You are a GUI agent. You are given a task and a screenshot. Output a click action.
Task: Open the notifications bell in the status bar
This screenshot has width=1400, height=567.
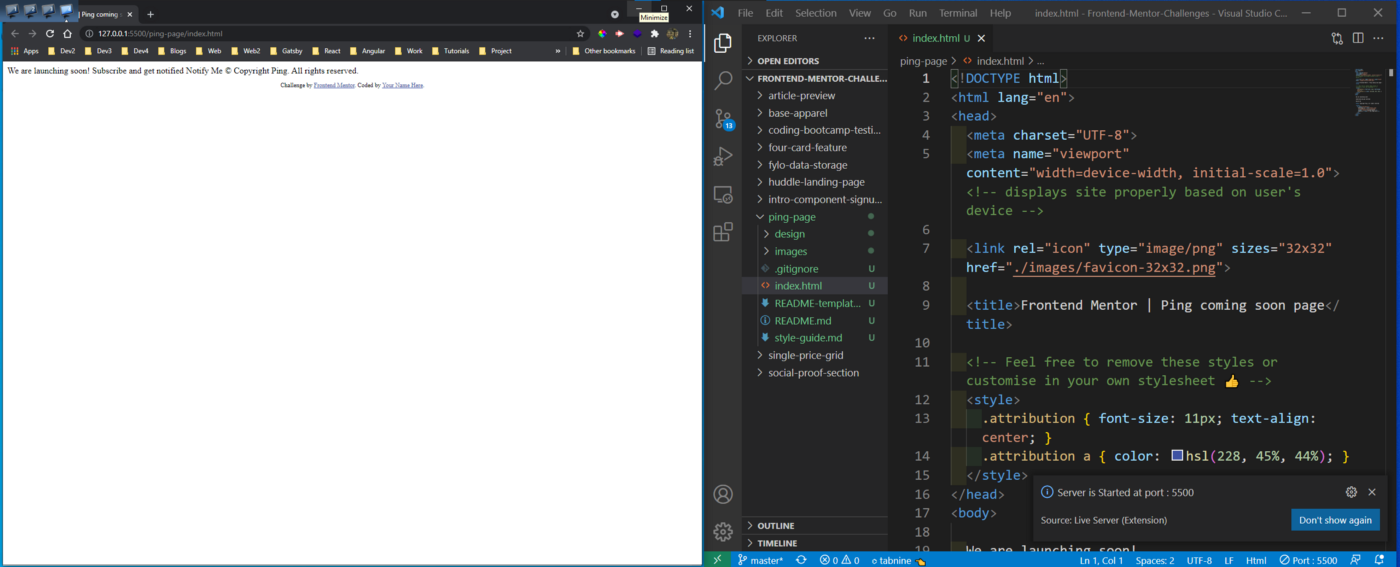[1380, 560]
